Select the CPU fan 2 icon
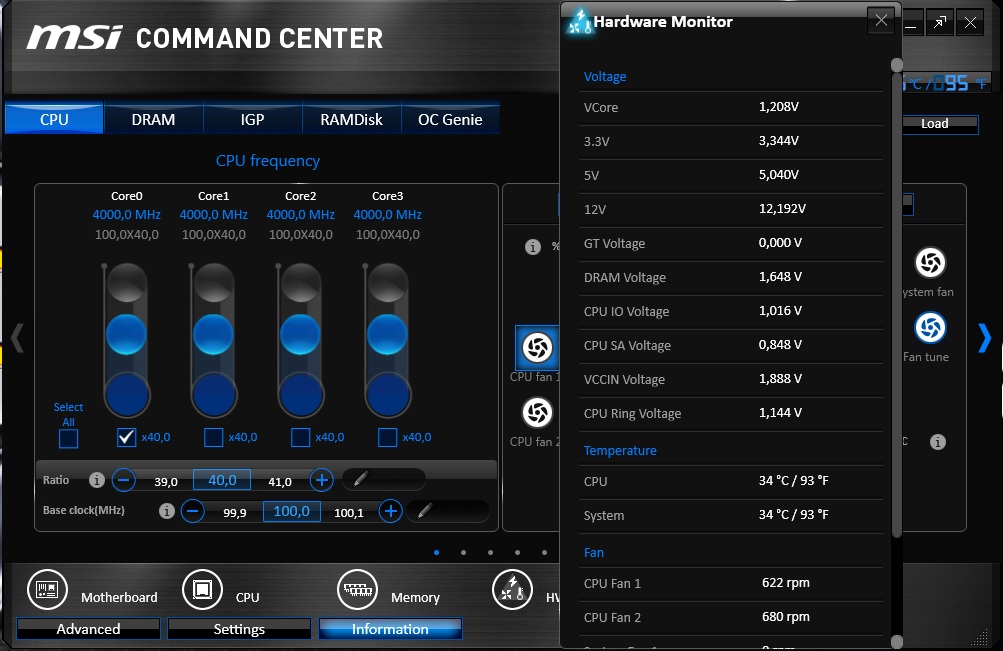Image resolution: width=1003 pixels, height=651 pixels. click(x=537, y=412)
